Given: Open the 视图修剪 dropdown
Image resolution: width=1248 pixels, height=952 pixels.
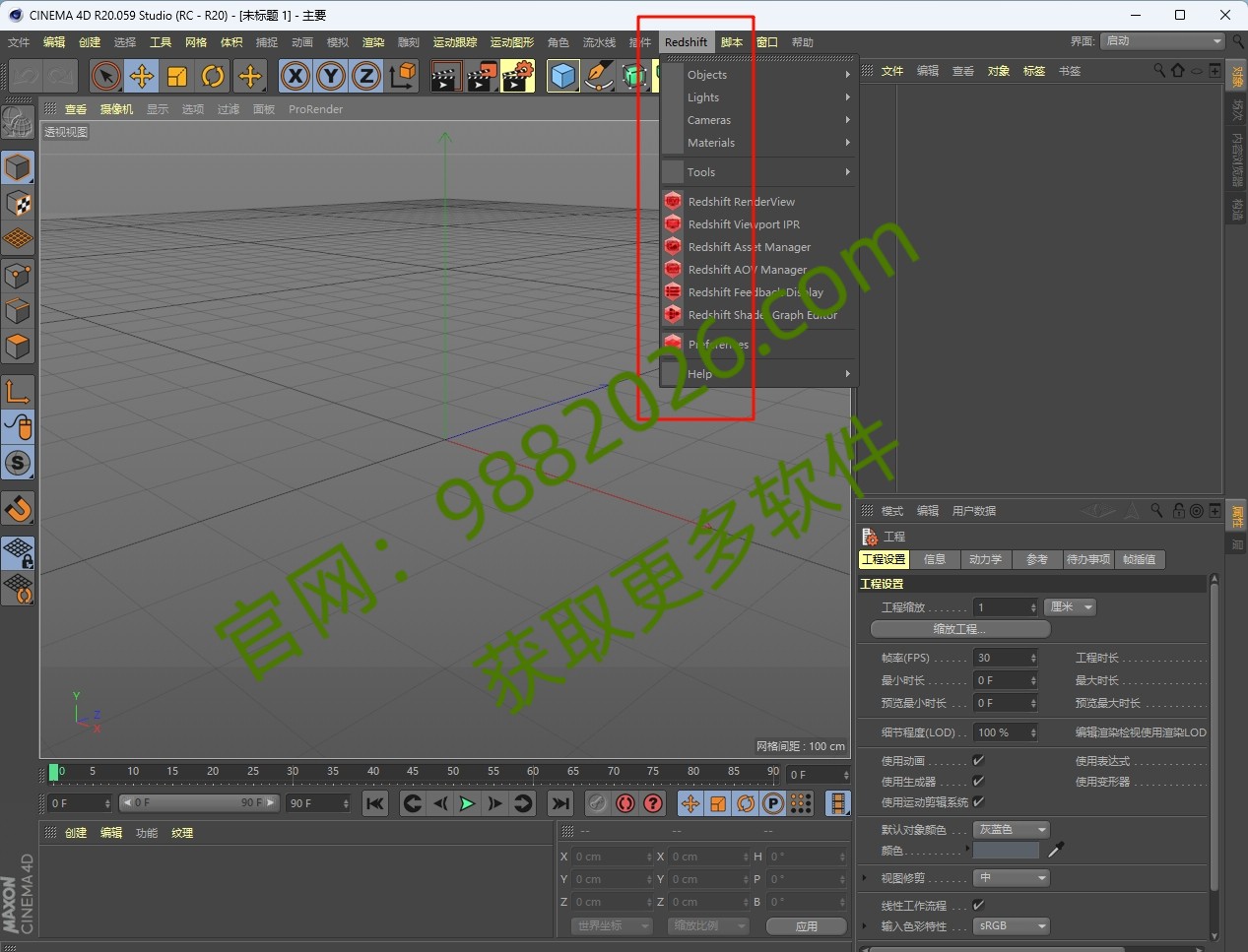Looking at the screenshot, I should point(1012,878).
